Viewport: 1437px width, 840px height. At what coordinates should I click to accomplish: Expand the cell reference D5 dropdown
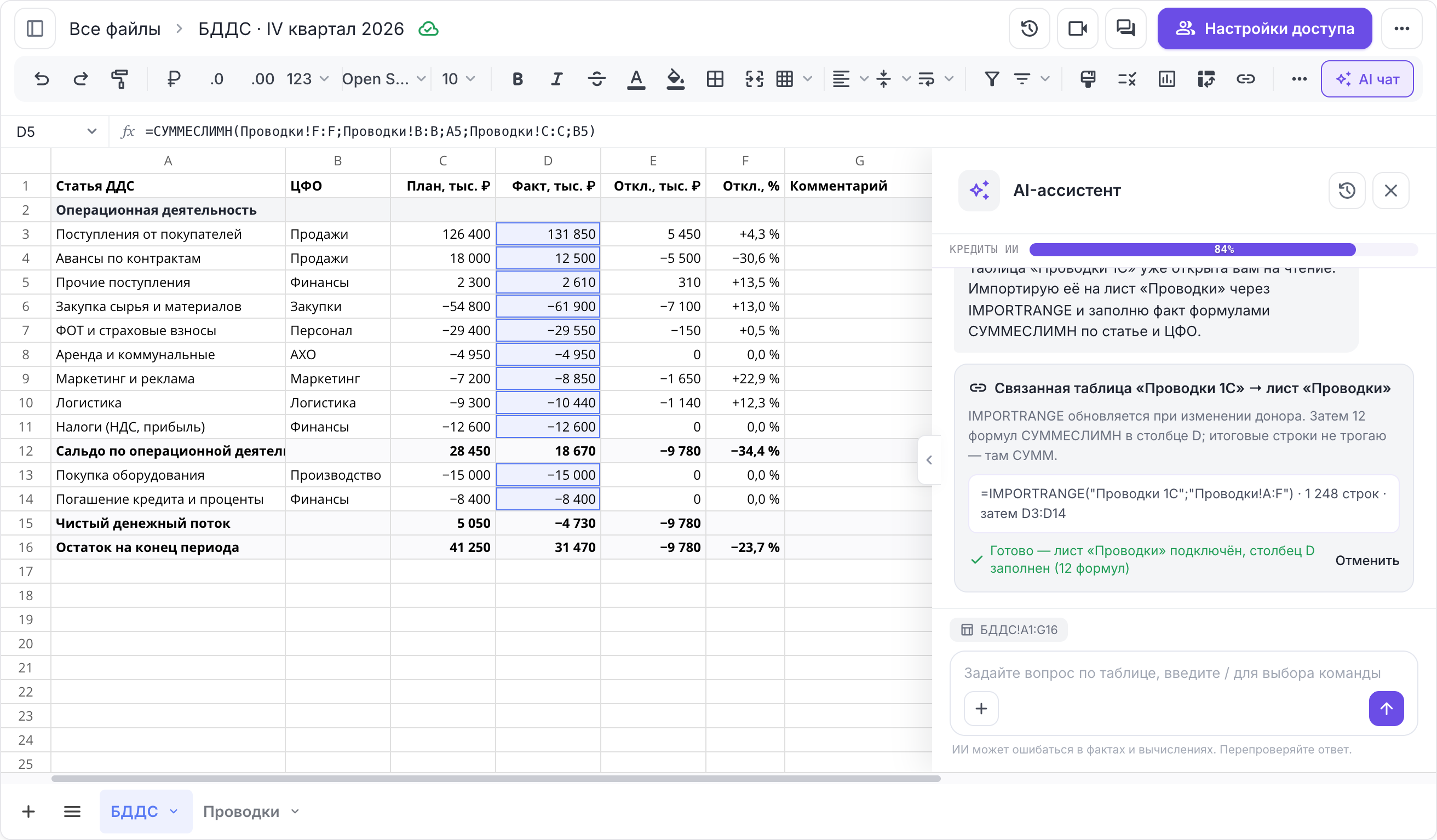pos(91,131)
